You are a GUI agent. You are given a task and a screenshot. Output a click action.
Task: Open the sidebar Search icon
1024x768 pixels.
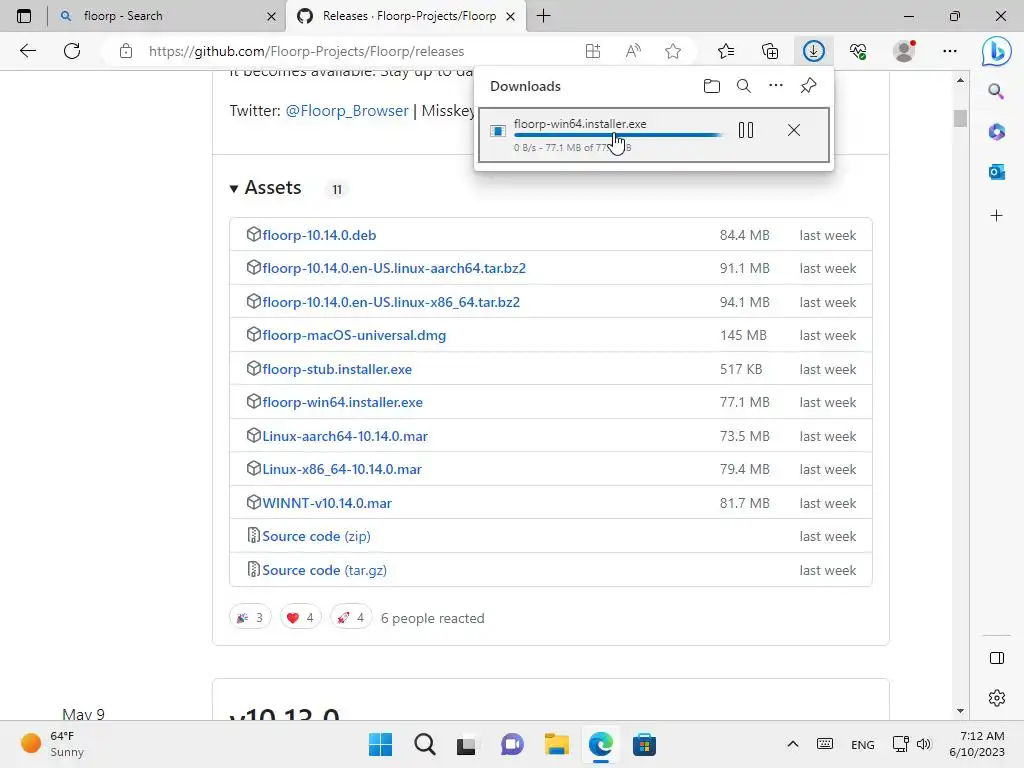[x=996, y=91]
